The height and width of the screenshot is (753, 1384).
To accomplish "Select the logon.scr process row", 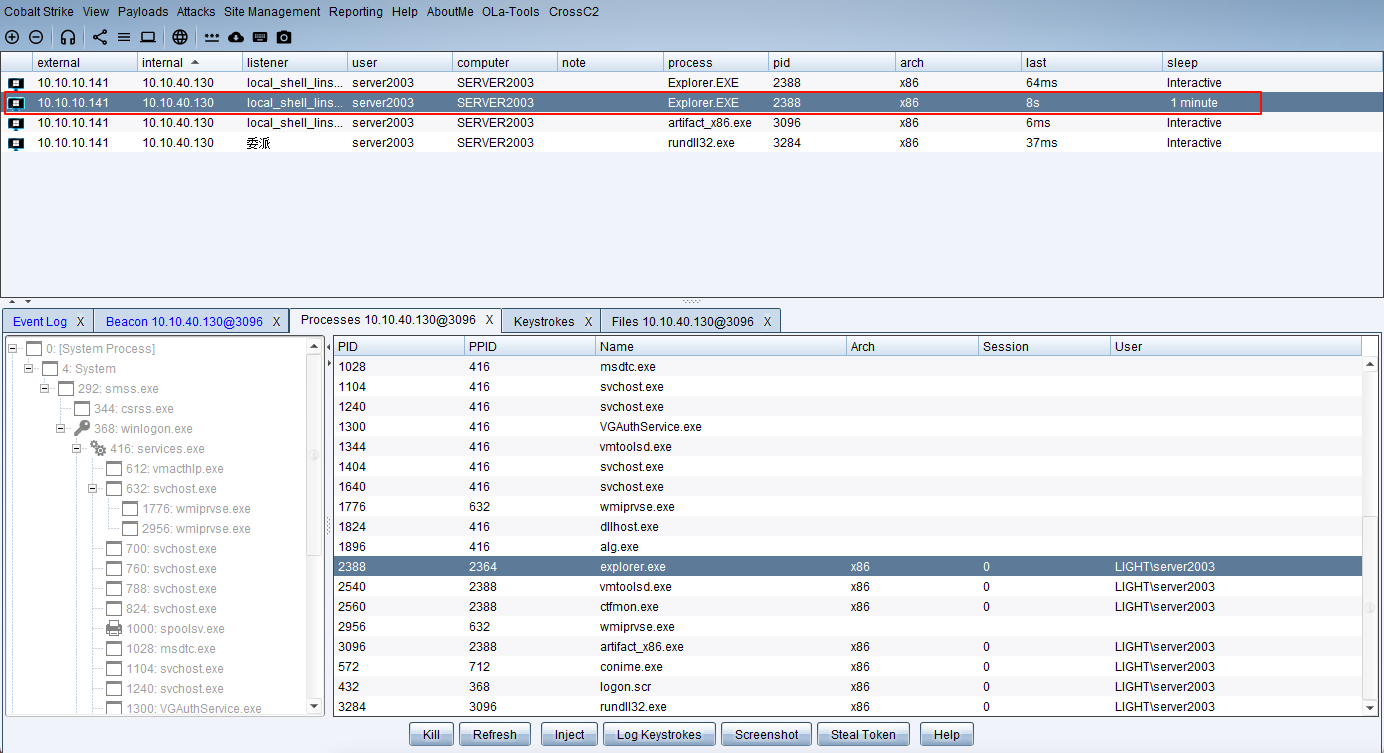I will click(x=848, y=687).
